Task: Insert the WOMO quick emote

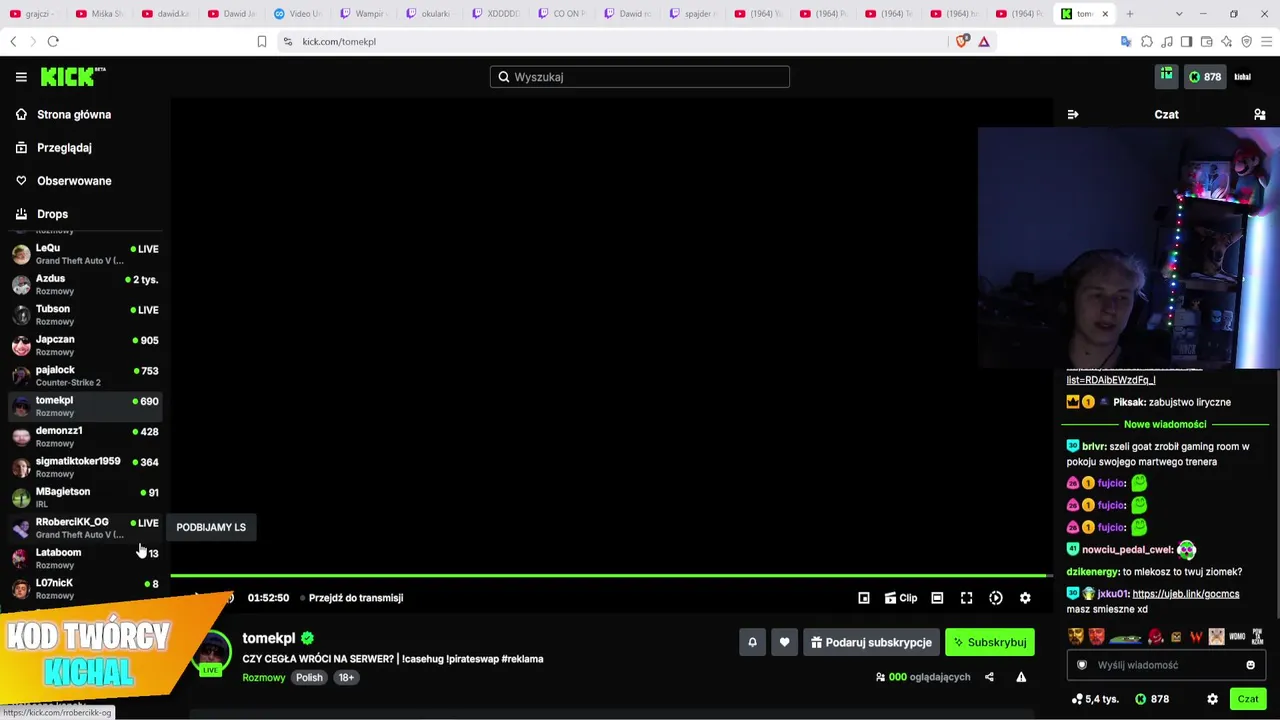Action: tap(1238, 636)
